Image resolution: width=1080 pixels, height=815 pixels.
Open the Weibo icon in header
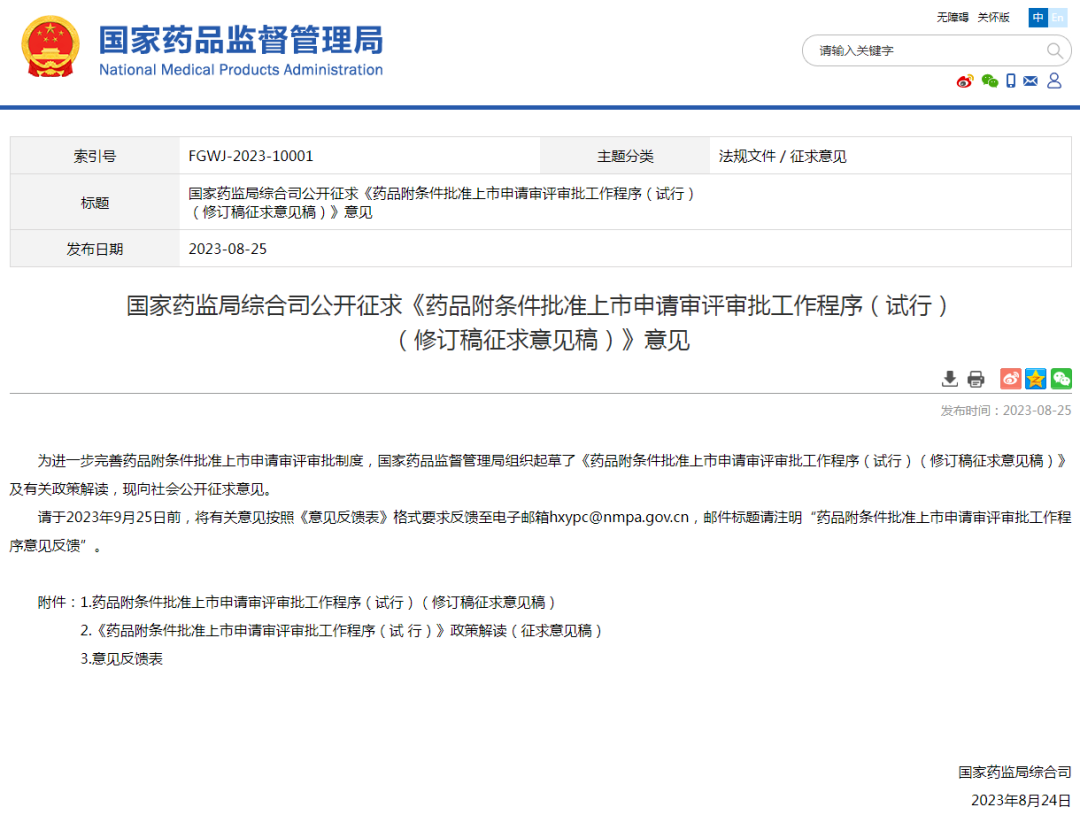tap(965, 81)
